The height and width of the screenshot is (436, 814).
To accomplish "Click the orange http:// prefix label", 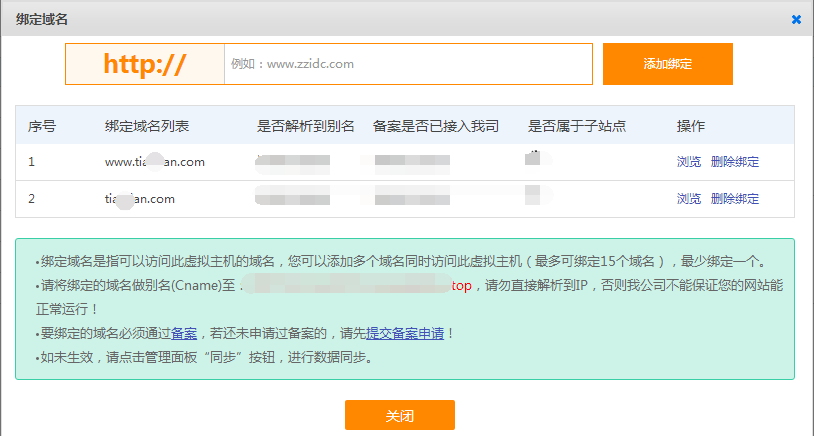I will coord(145,64).
